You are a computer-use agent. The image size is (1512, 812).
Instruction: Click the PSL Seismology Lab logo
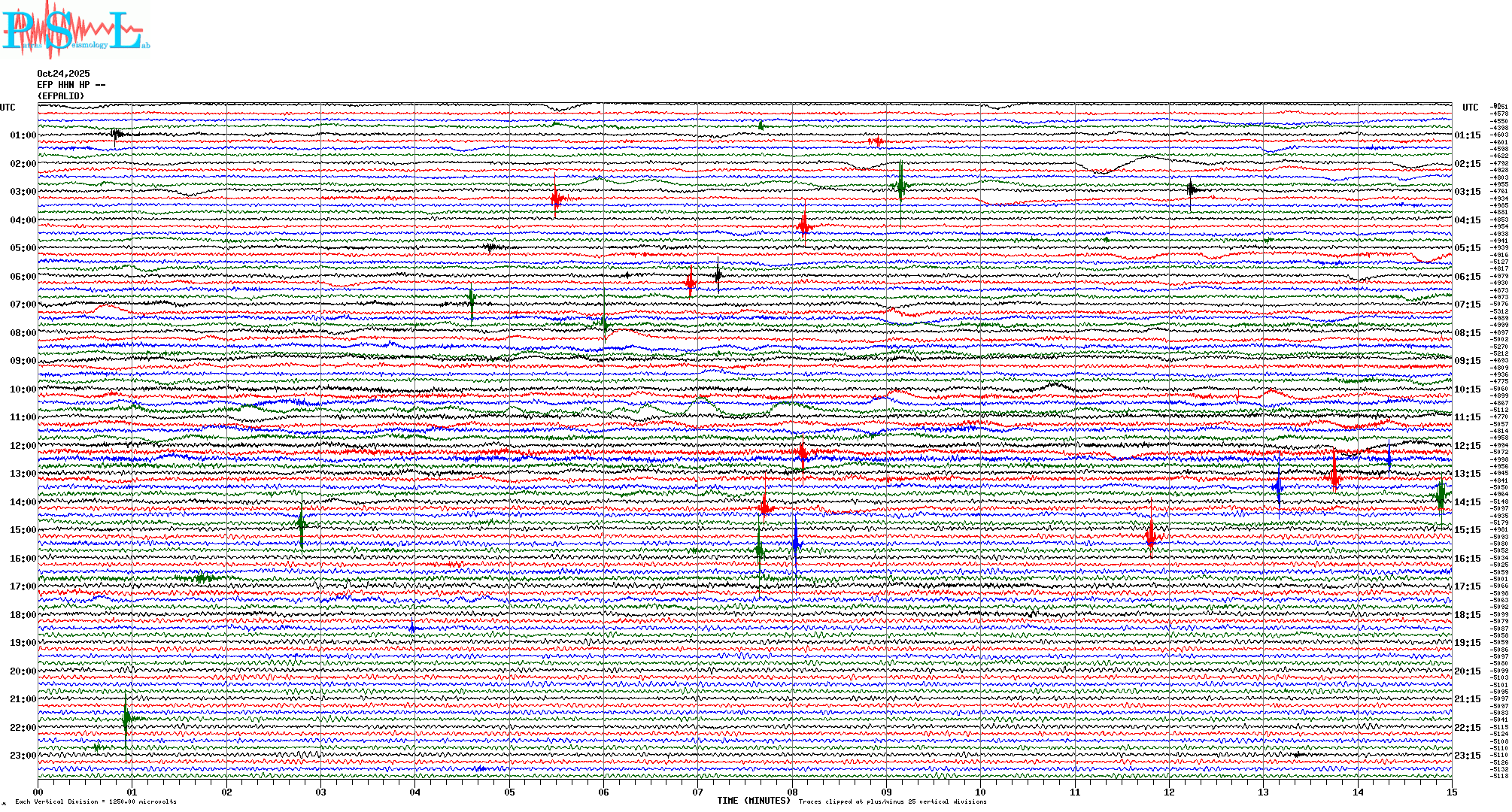[x=75, y=30]
